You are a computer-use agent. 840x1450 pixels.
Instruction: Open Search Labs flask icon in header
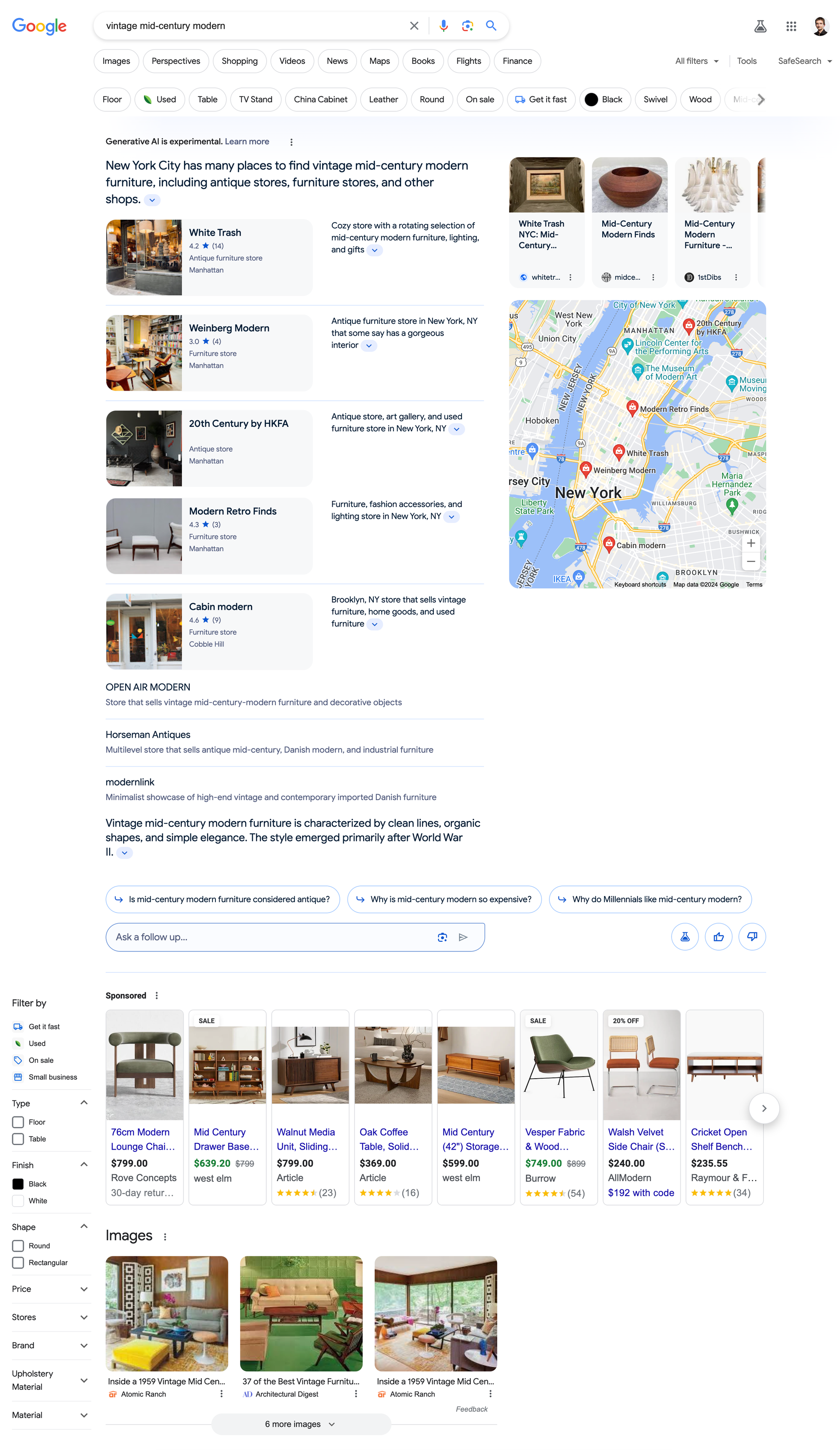[x=760, y=26]
